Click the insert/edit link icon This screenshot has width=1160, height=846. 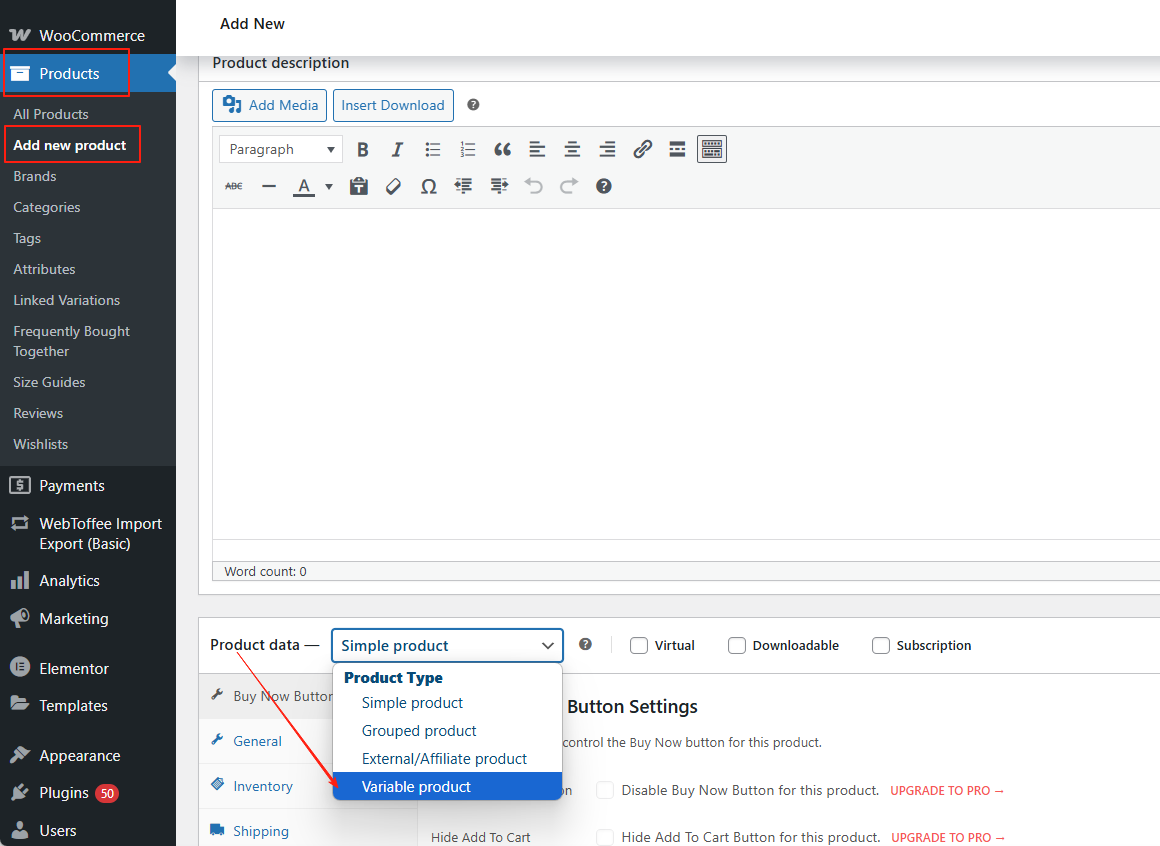pyautogui.click(x=642, y=150)
